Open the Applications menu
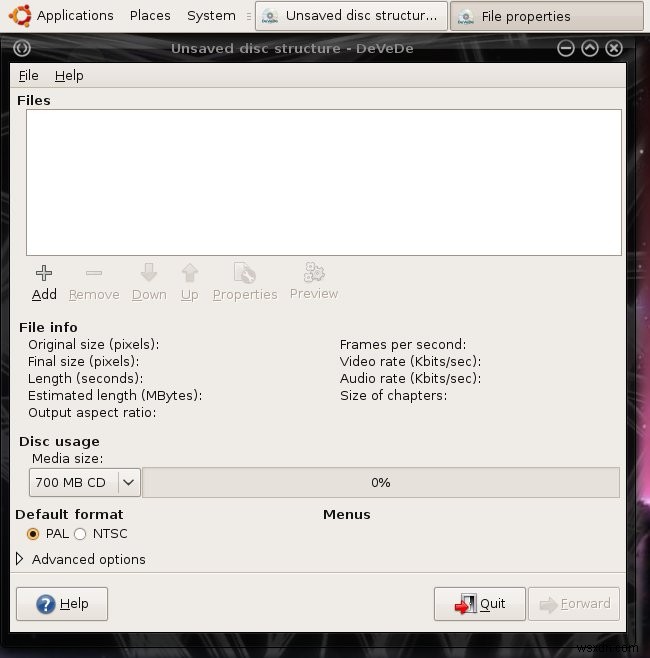The image size is (650, 658). [75, 16]
